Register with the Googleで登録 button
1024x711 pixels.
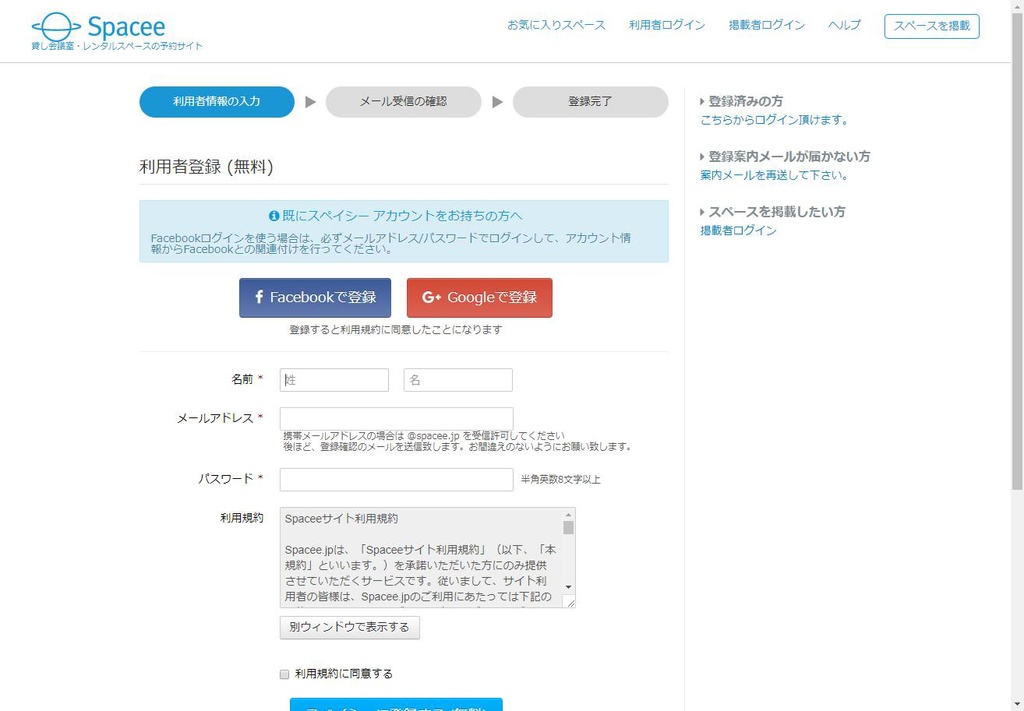click(479, 298)
